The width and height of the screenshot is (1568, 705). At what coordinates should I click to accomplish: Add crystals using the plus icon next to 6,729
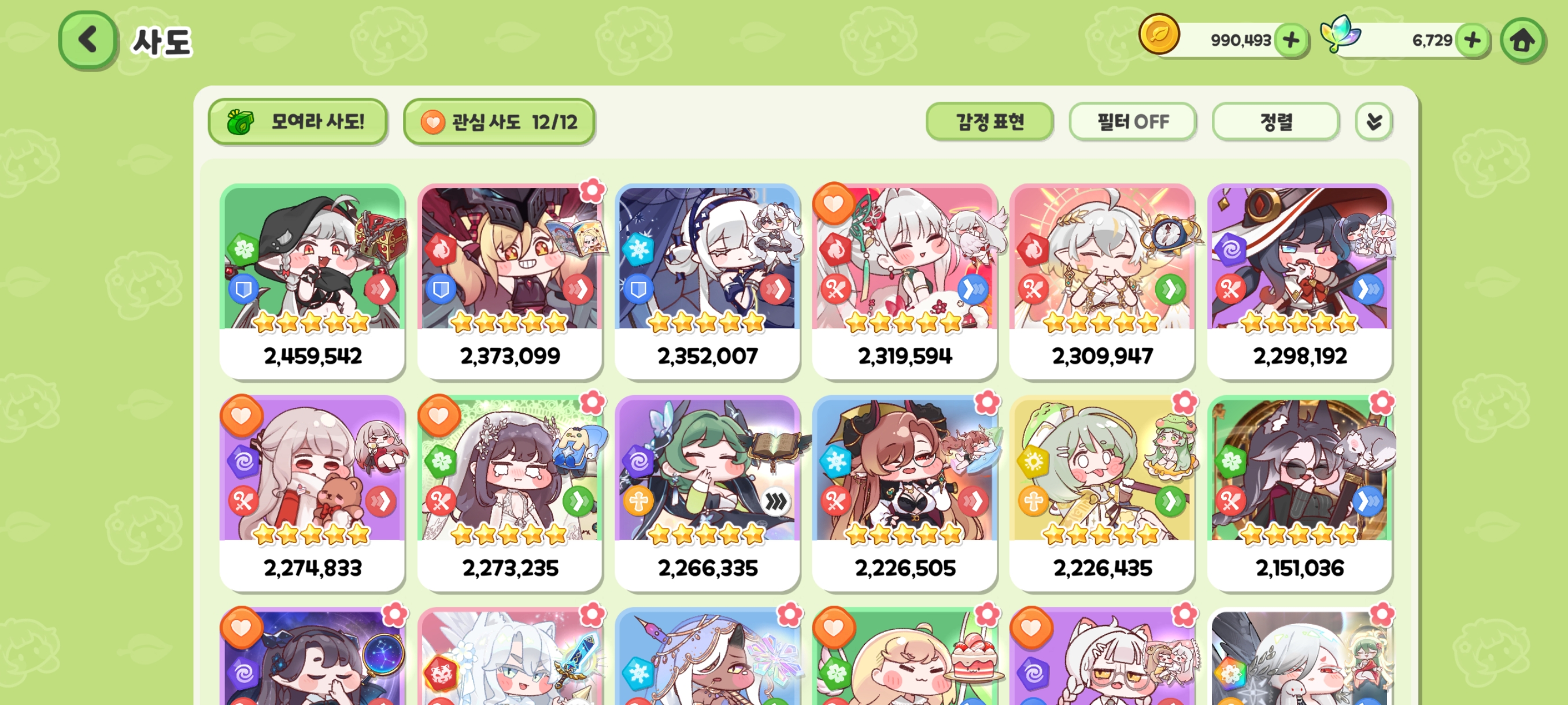pos(1473,41)
